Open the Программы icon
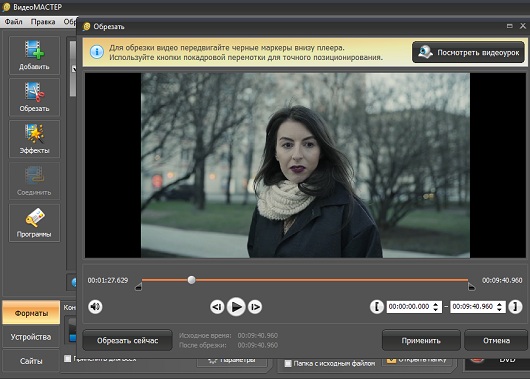 tap(34, 223)
